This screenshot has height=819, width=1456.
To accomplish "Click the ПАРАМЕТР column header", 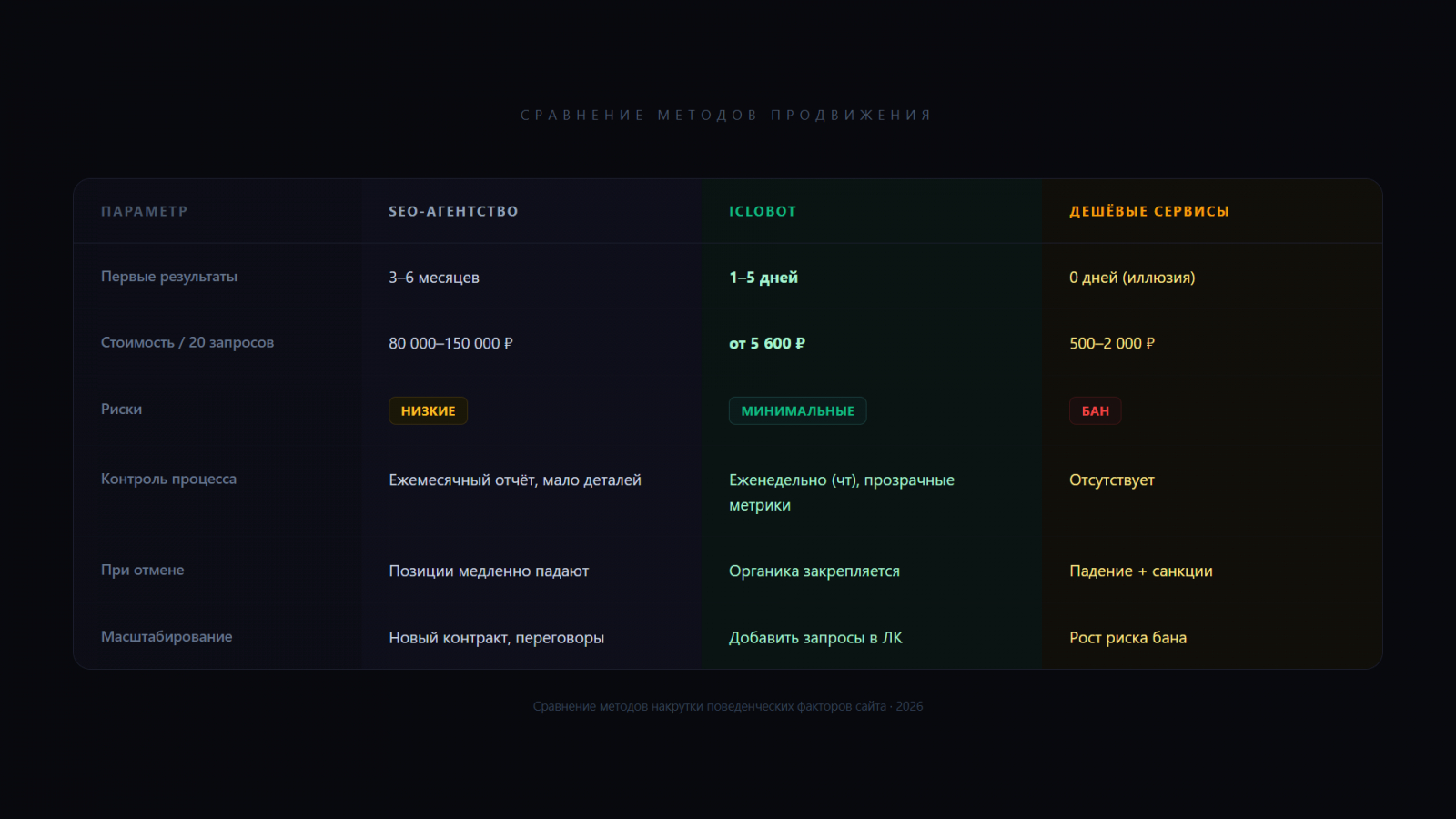I will click(144, 211).
